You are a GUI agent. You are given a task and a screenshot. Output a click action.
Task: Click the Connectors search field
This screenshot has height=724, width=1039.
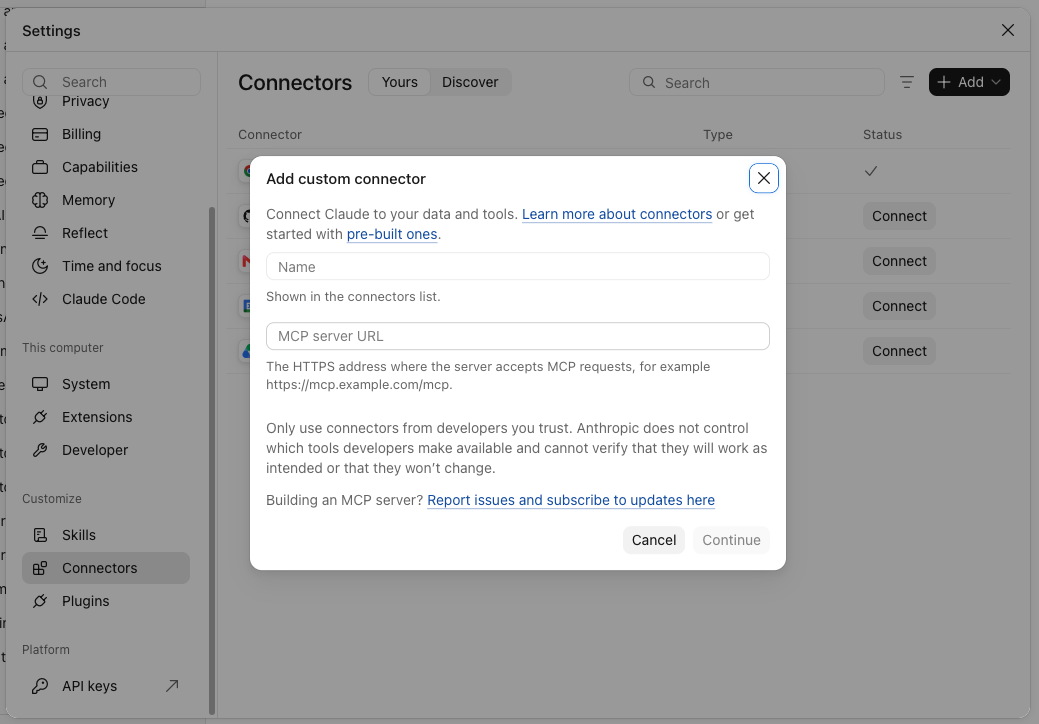[757, 82]
